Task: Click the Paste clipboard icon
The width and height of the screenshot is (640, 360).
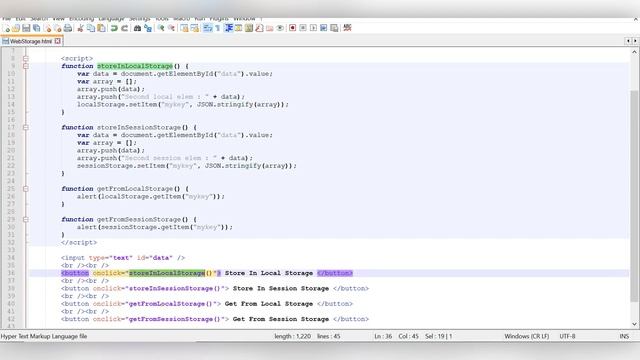Action: tap(101, 28)
